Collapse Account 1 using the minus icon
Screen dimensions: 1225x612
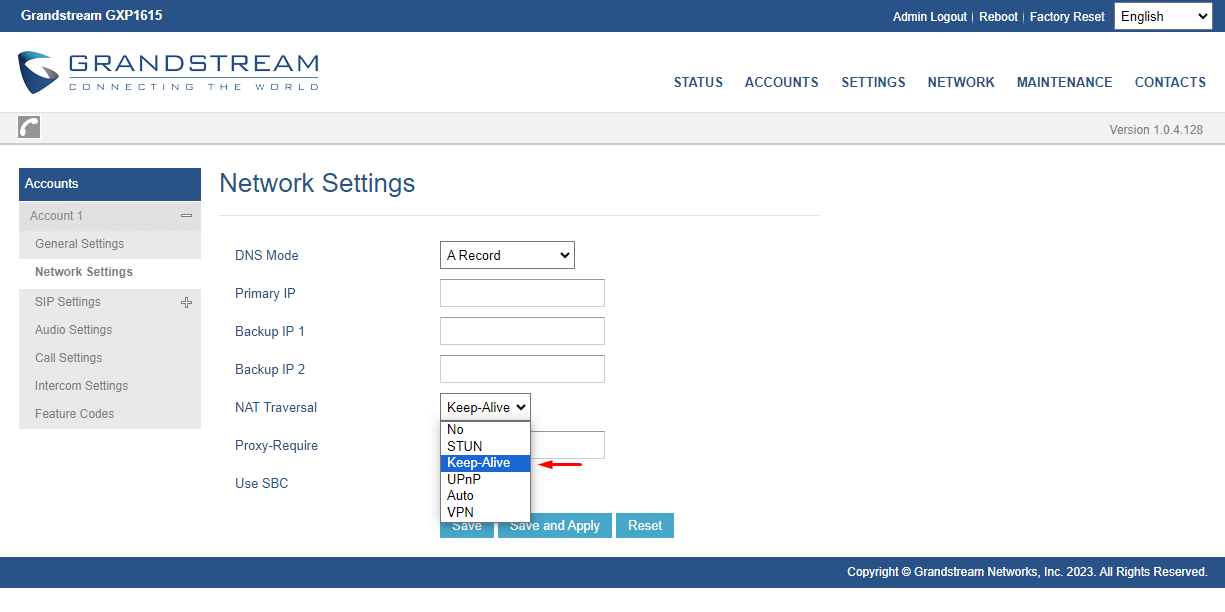[x=186, y=215]
